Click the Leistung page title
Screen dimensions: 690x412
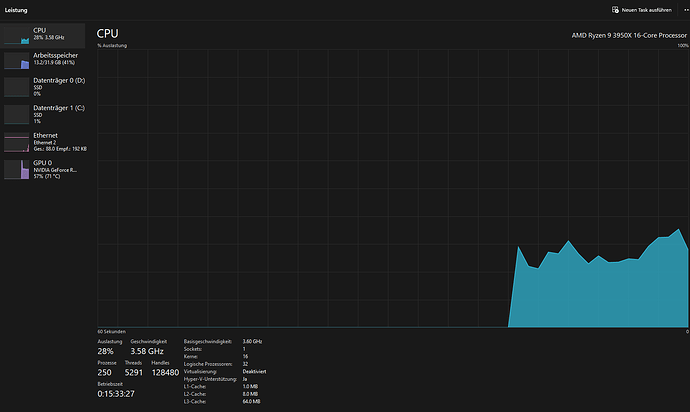(x=17, y=9)
